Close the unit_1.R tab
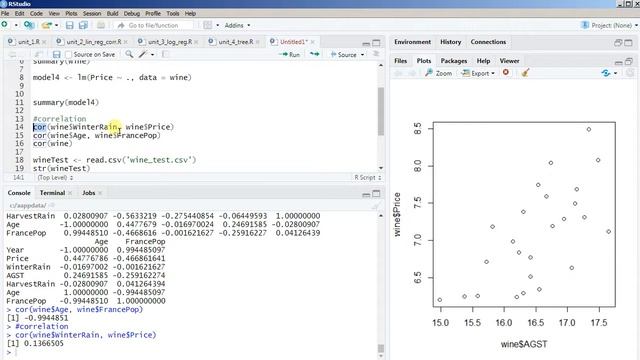The image size is (640, 360). (44, 42)
